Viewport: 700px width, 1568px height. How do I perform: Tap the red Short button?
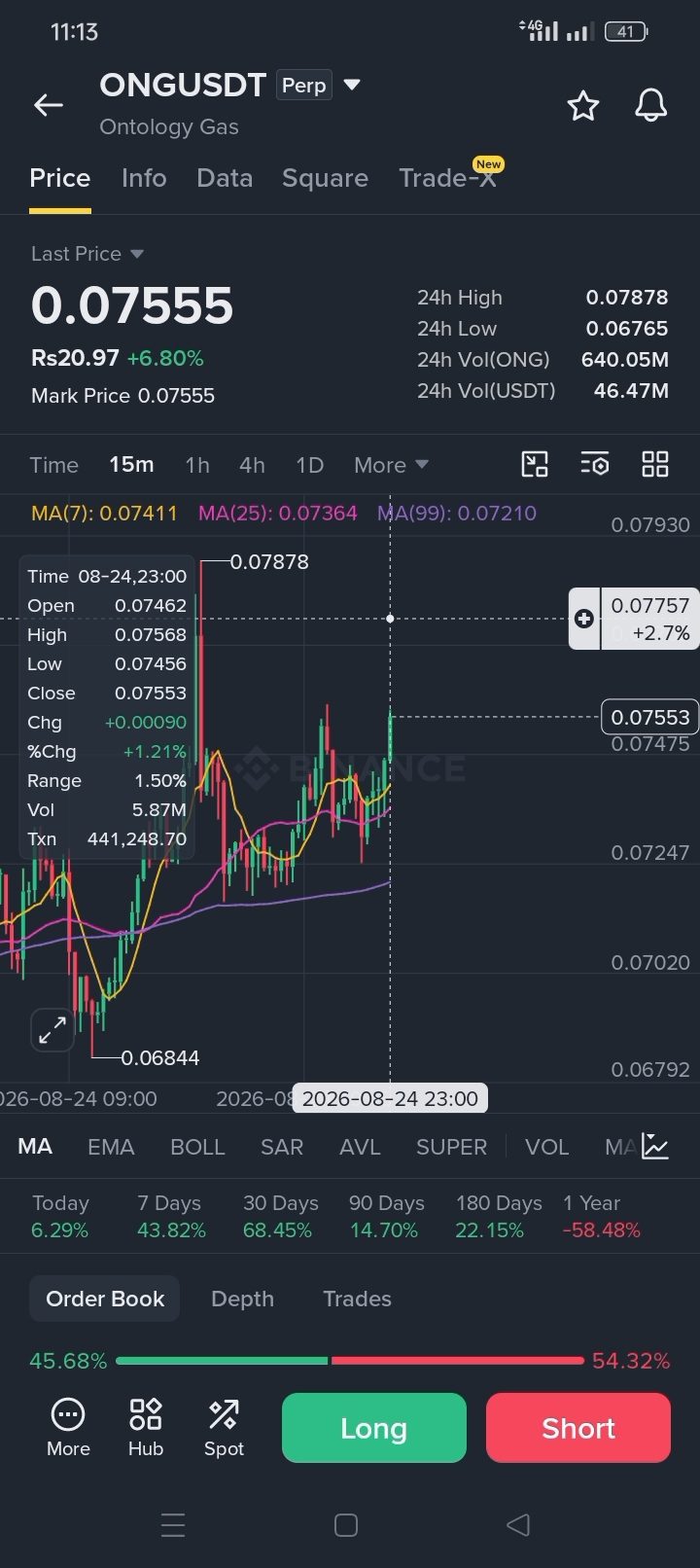click(x=578, y=1428)
